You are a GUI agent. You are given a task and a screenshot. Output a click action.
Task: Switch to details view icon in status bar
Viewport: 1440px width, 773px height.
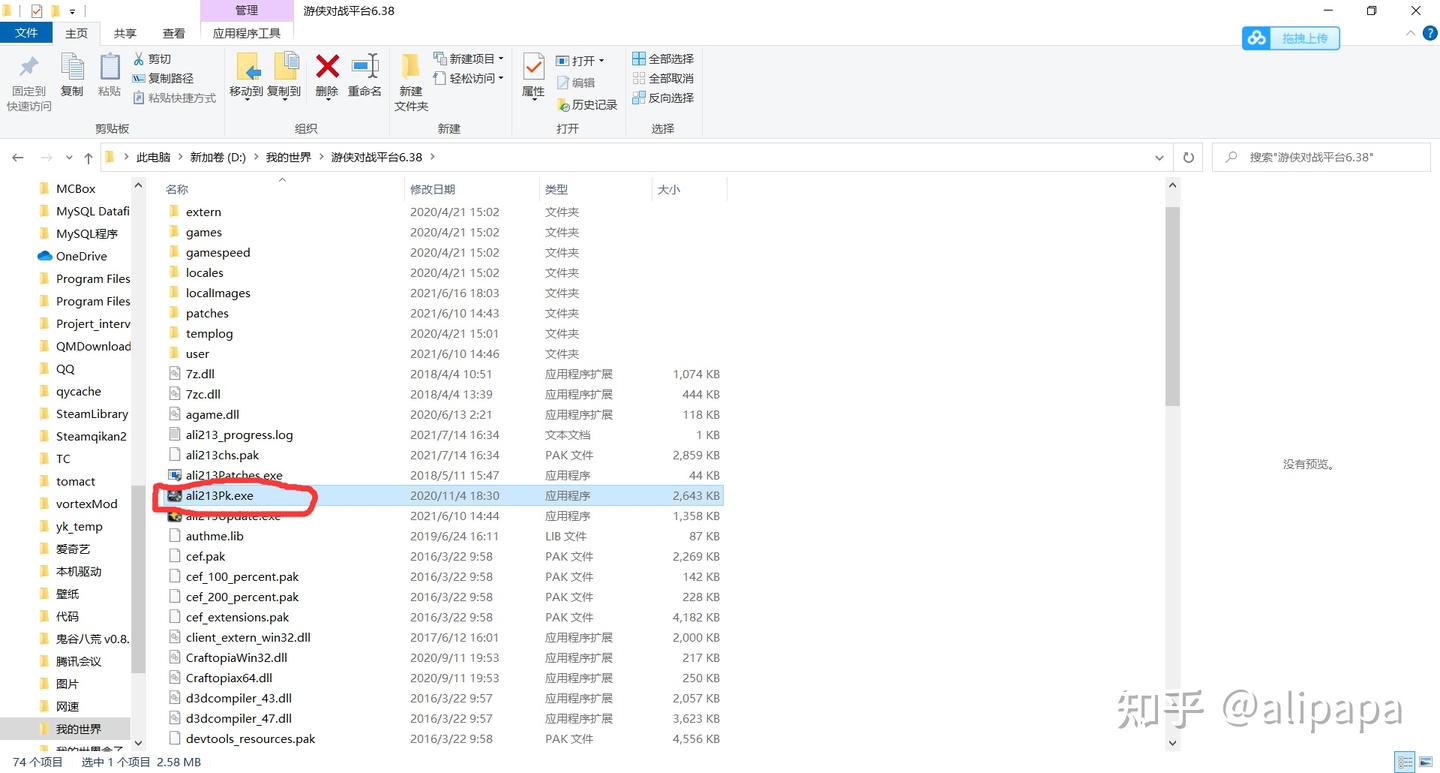1405,762
